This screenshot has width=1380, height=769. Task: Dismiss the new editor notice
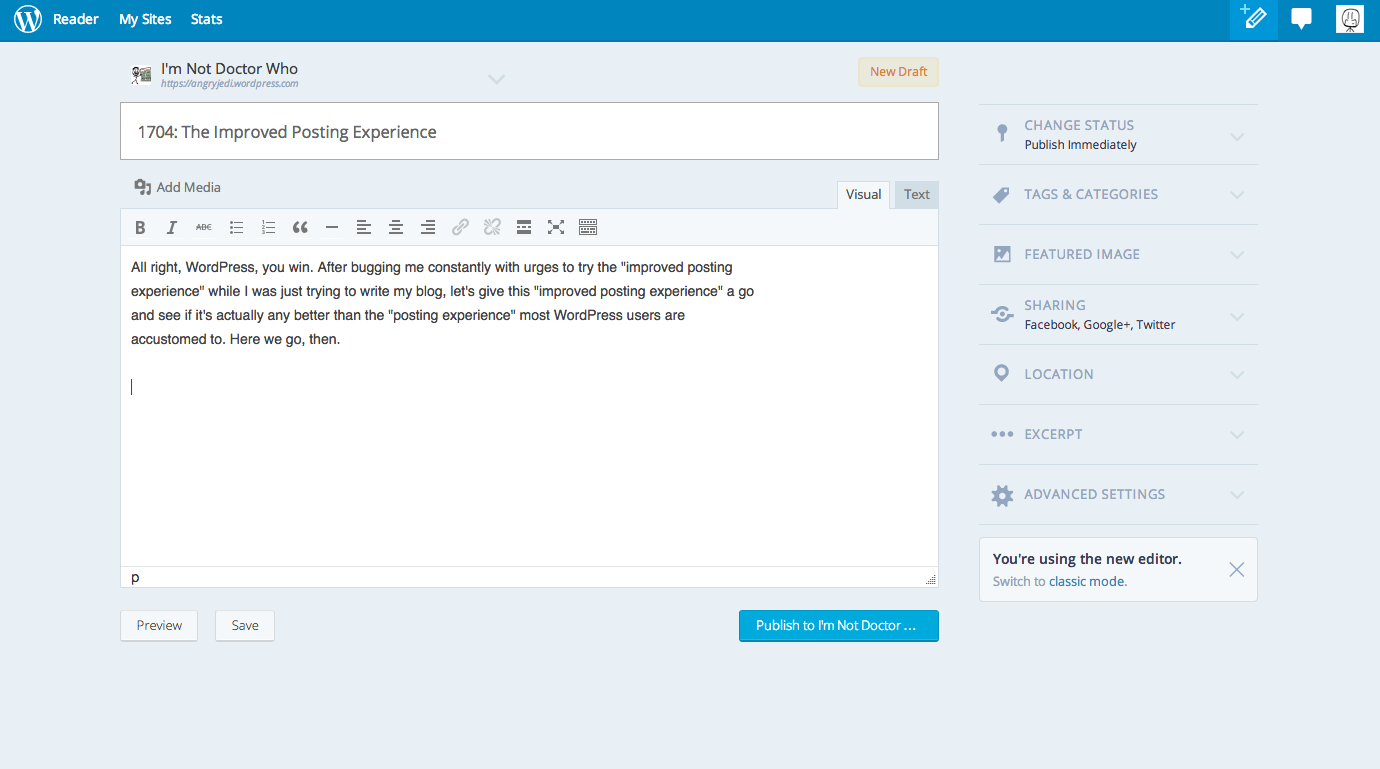click(x=1236, y=569)
